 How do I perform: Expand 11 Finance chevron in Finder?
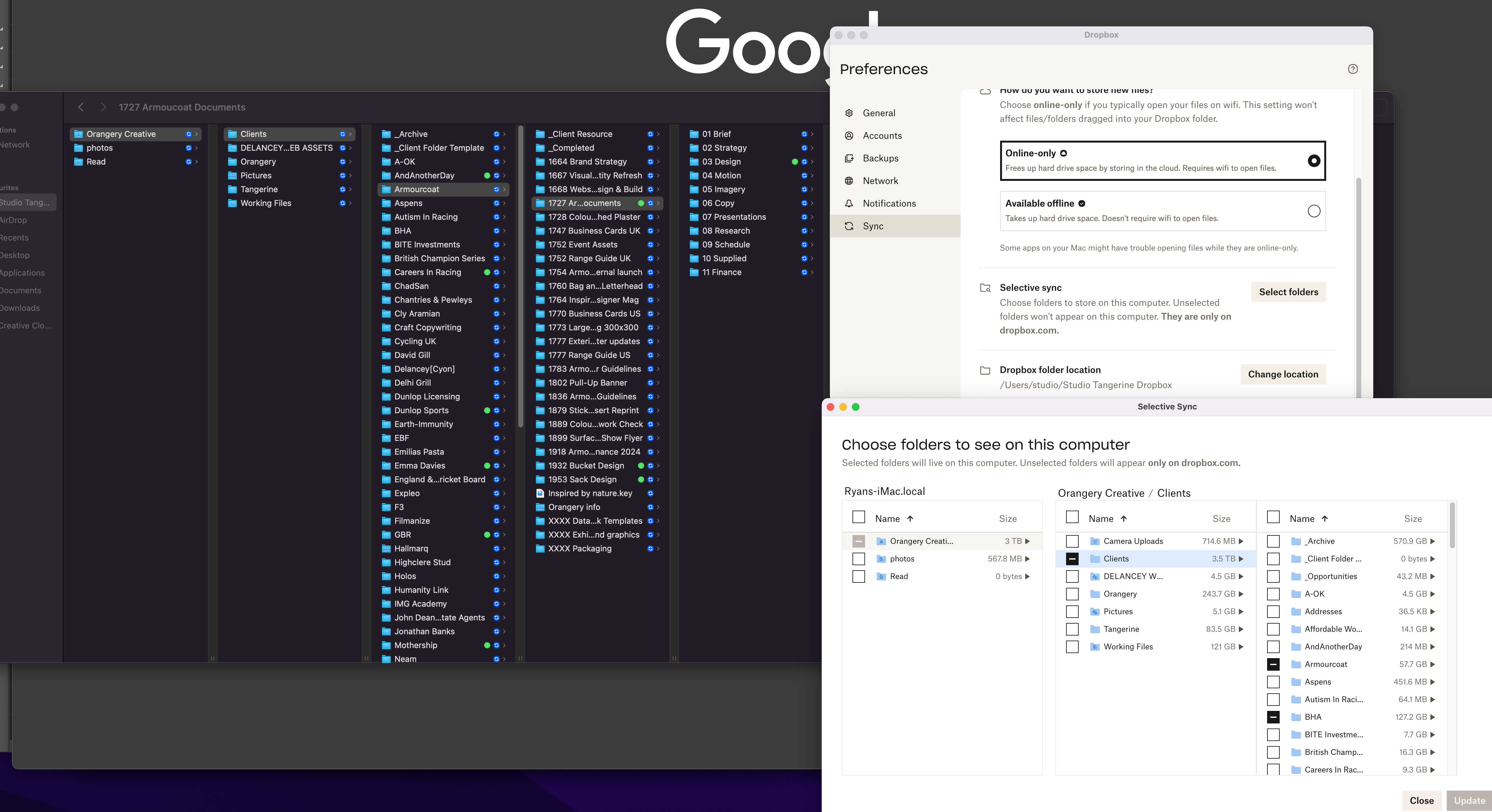[x=811, y=272]
